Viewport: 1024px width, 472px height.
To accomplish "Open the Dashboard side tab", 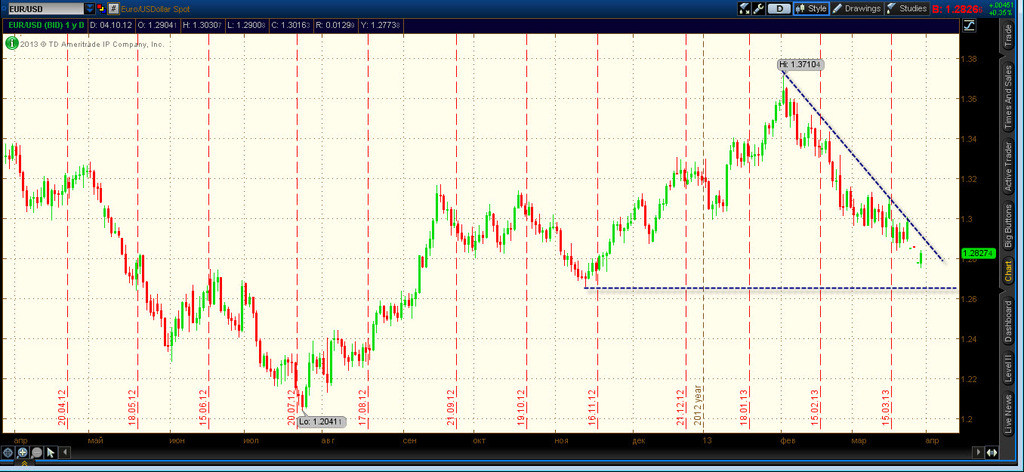I will [1008, 321].
